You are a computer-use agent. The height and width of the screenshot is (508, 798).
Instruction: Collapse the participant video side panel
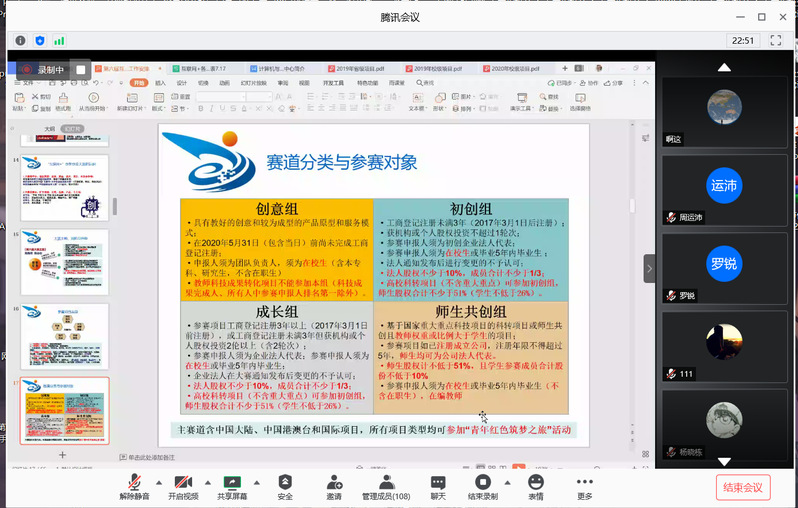tap(649, 268)
